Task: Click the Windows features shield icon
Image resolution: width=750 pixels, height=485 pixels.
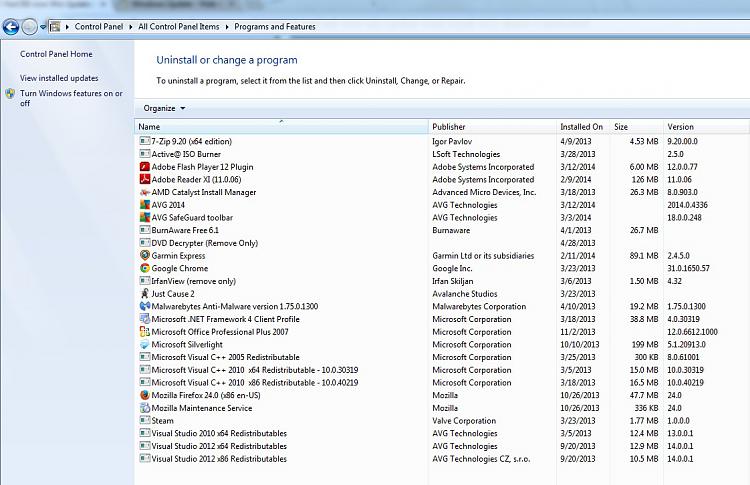Action: [x=10, y=93]
